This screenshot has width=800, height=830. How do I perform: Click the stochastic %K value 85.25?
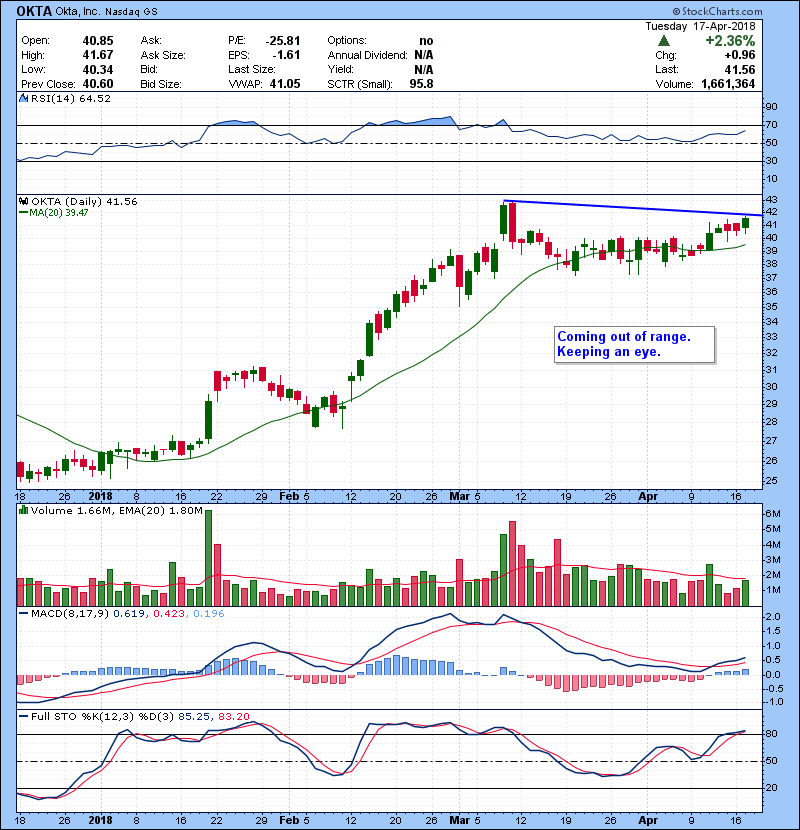[x=194, y=717]
